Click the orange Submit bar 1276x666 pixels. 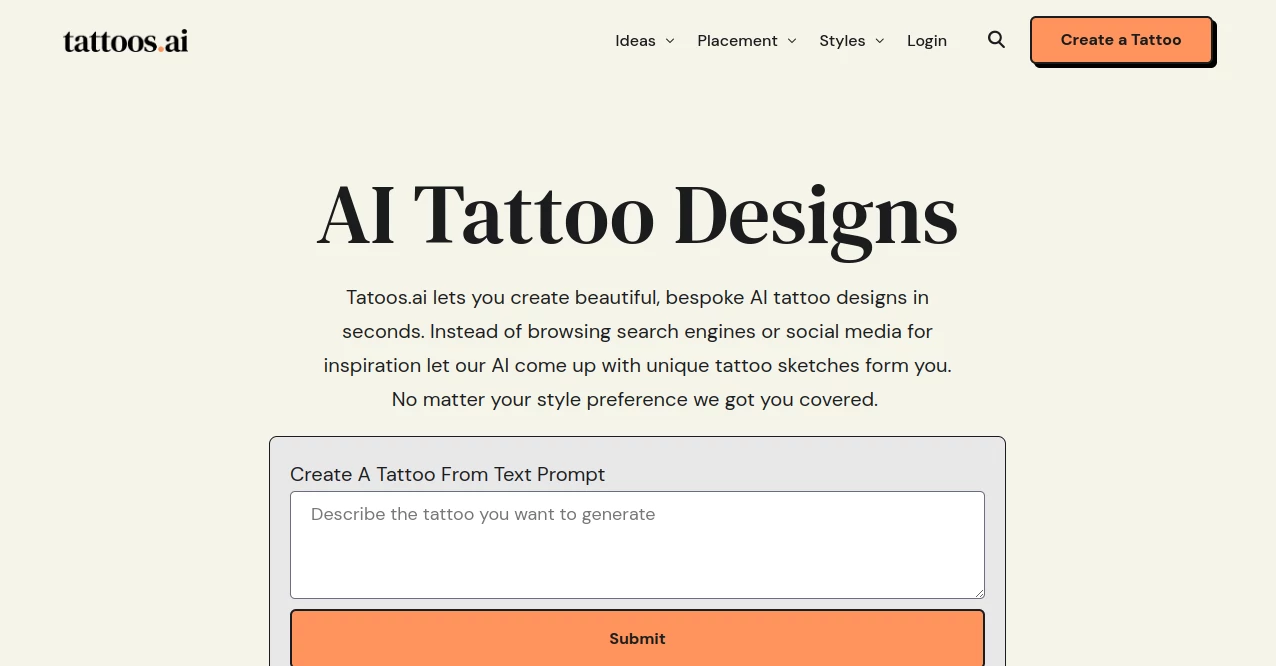tap(637, 638)
